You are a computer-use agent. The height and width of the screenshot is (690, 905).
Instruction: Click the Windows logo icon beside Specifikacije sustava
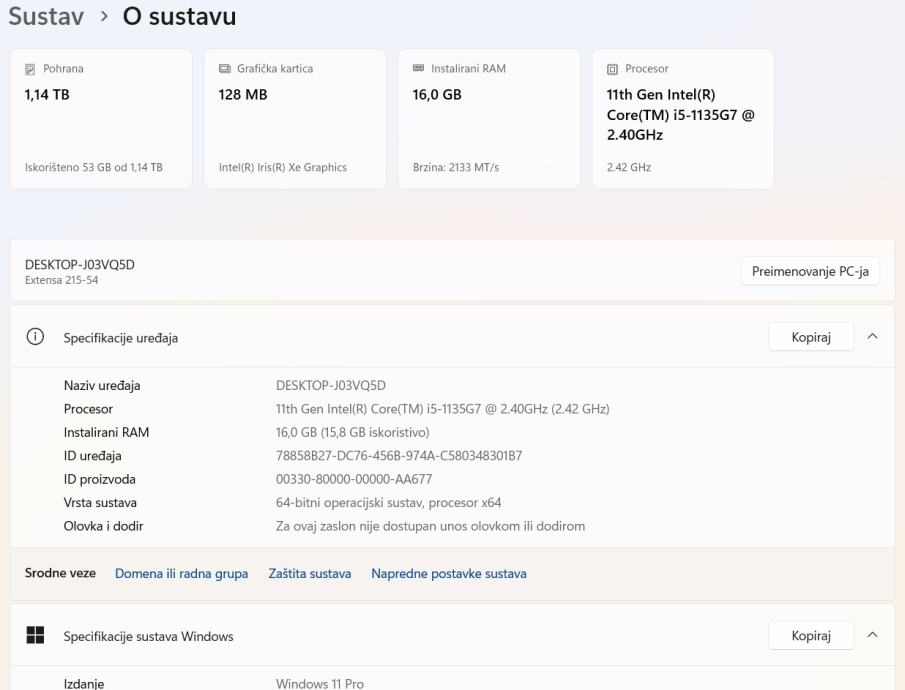tap(36, 636)
